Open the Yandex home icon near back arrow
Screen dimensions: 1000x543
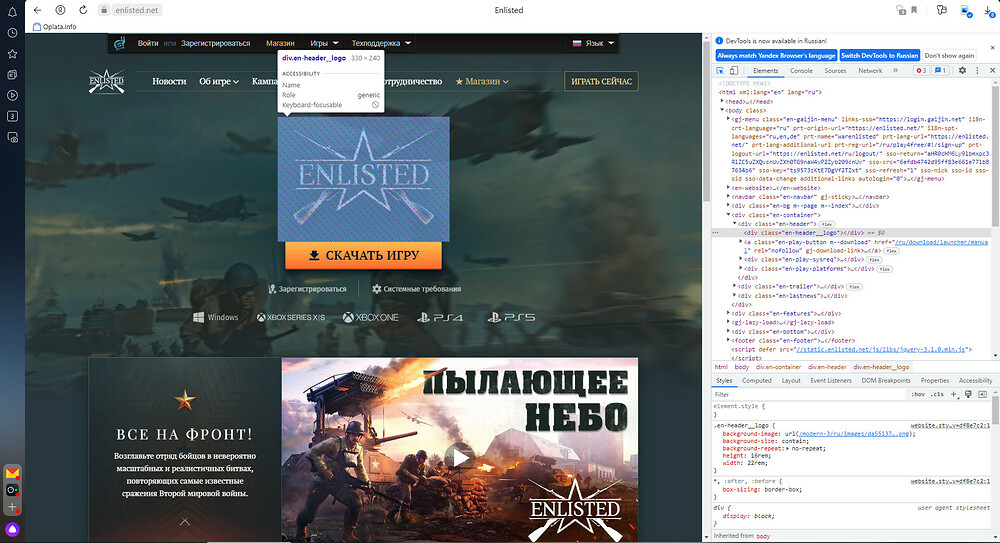[x=60, y=10]
